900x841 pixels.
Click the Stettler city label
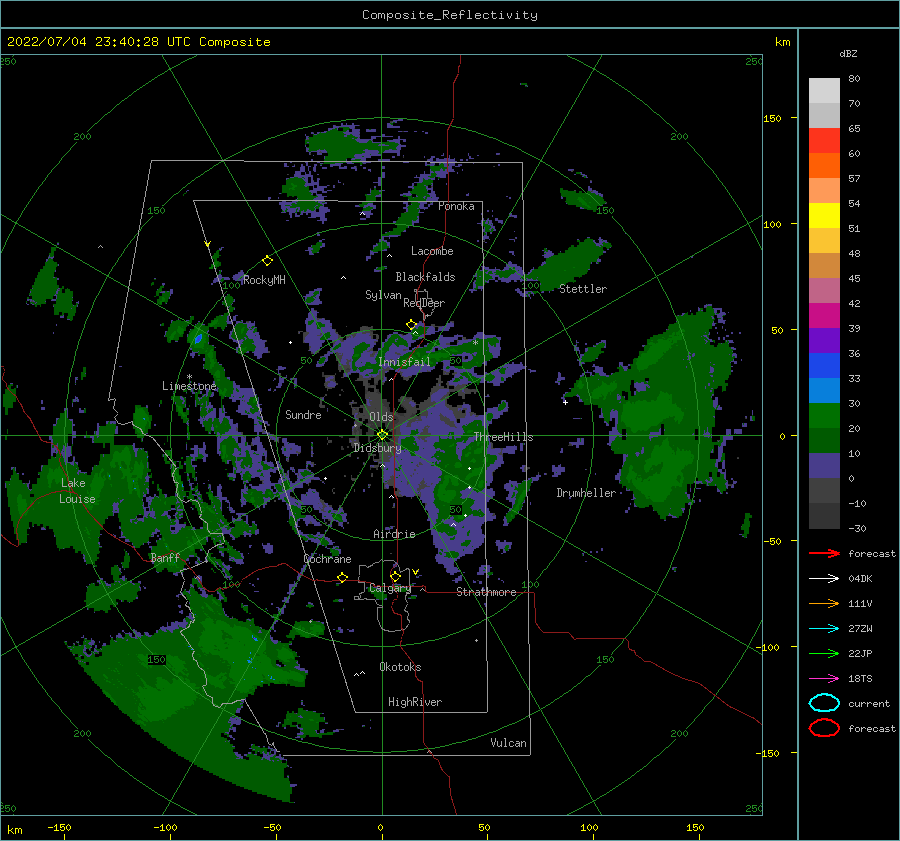(x=583, y=289)
